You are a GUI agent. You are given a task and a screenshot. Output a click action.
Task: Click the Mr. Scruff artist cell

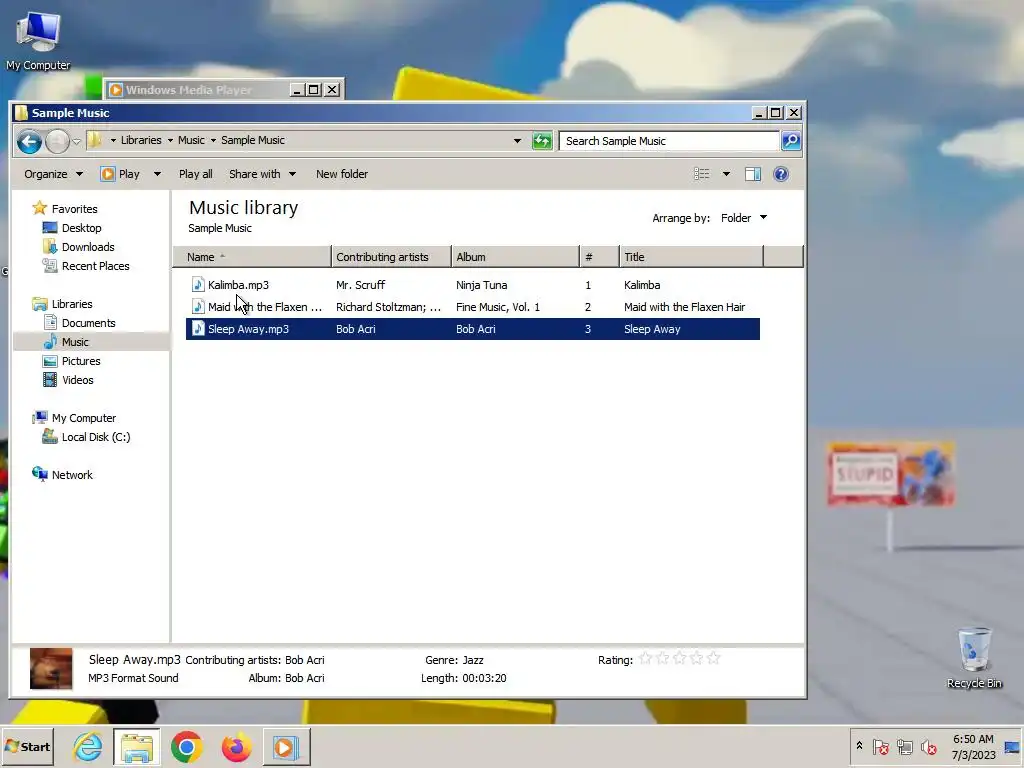click(x=360, y=285)
